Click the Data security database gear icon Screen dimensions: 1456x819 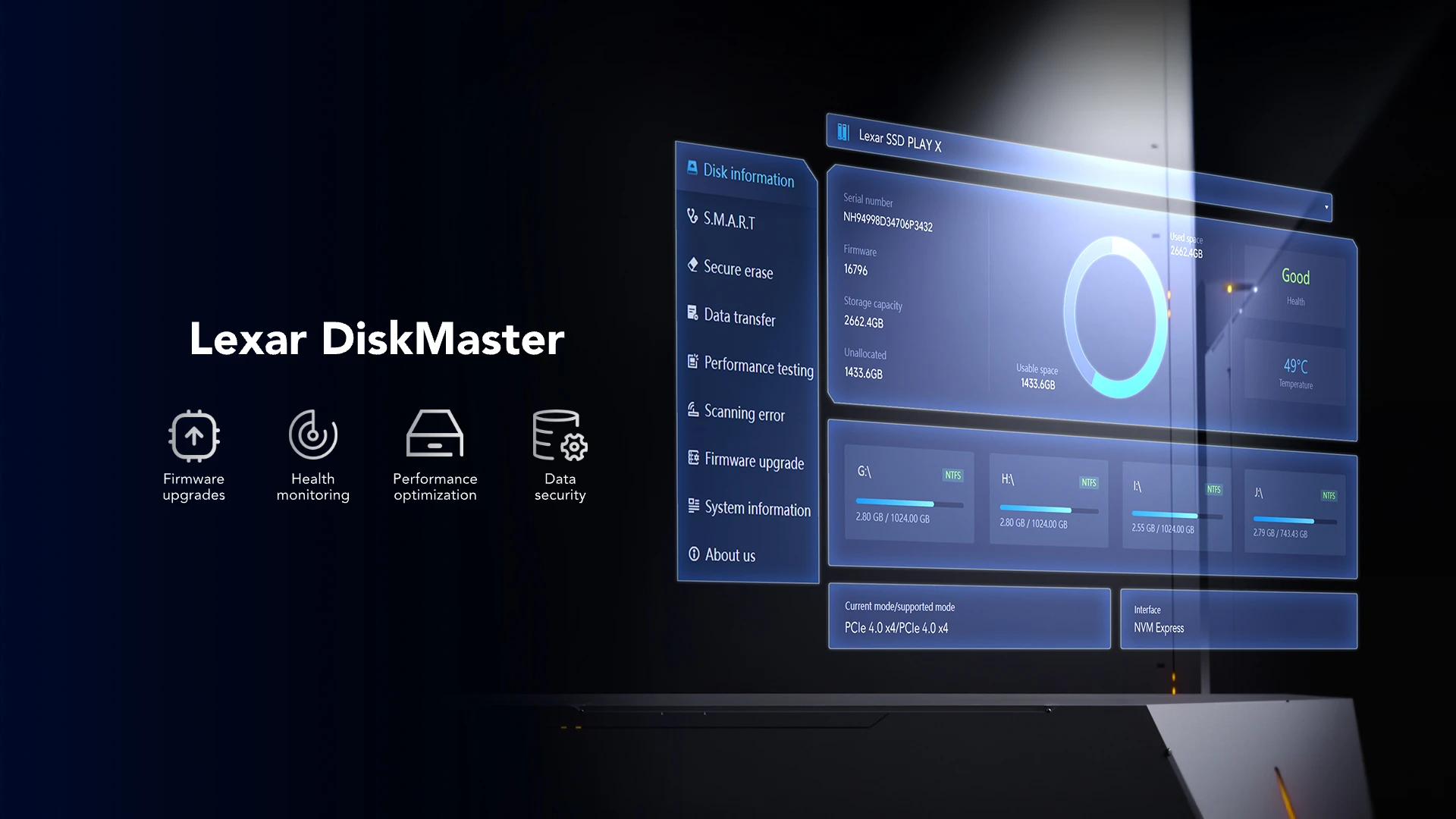[x=560, y=435]
